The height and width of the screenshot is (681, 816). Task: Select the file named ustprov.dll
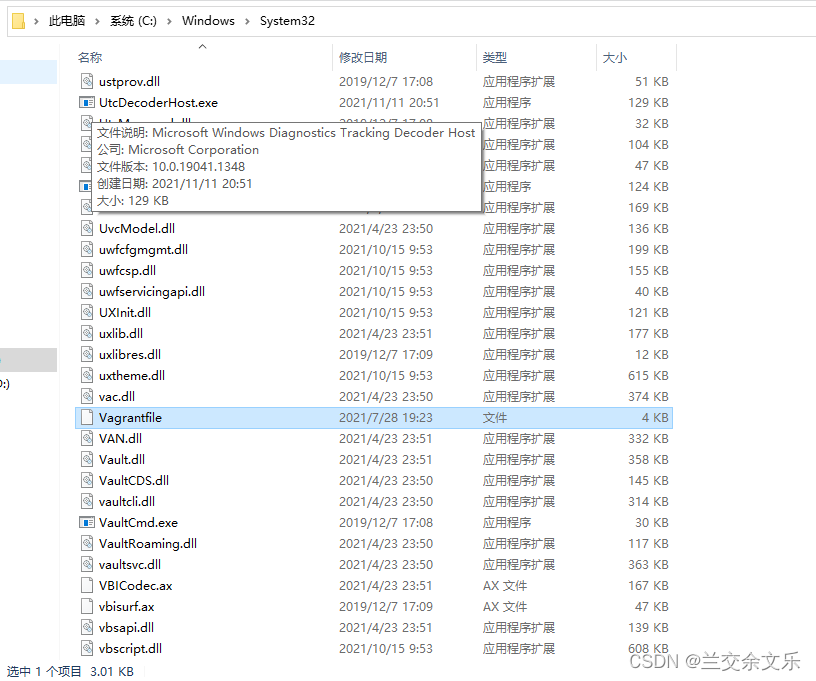pos(129,82)
